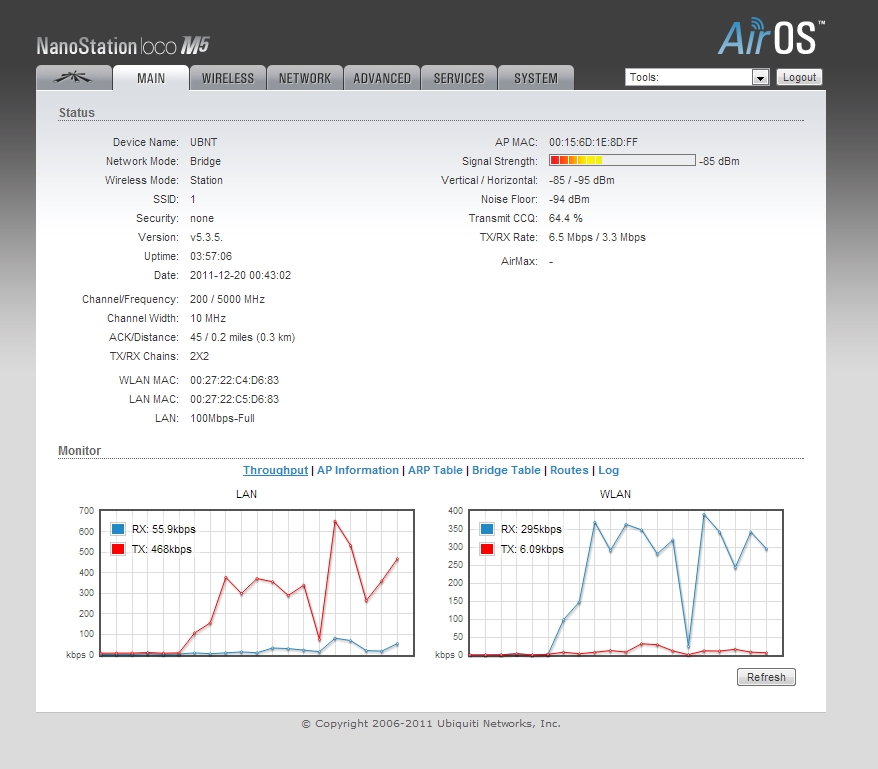Switch to the WIRELESS tab
The image size is (878, 769).
(x=227, y=78)
